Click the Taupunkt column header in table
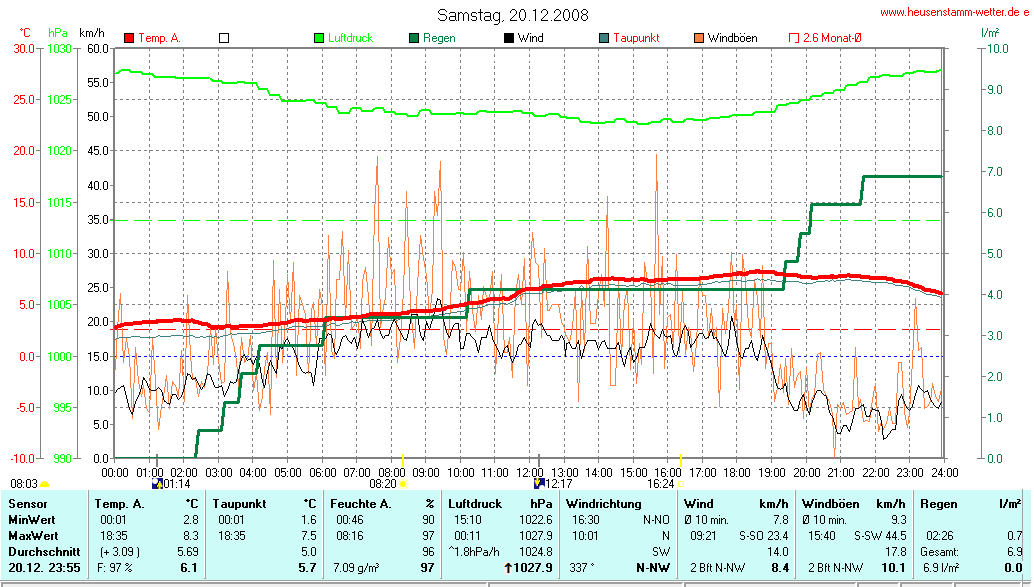The height and width of the screenshot is (587, 1034). (236, 504)
